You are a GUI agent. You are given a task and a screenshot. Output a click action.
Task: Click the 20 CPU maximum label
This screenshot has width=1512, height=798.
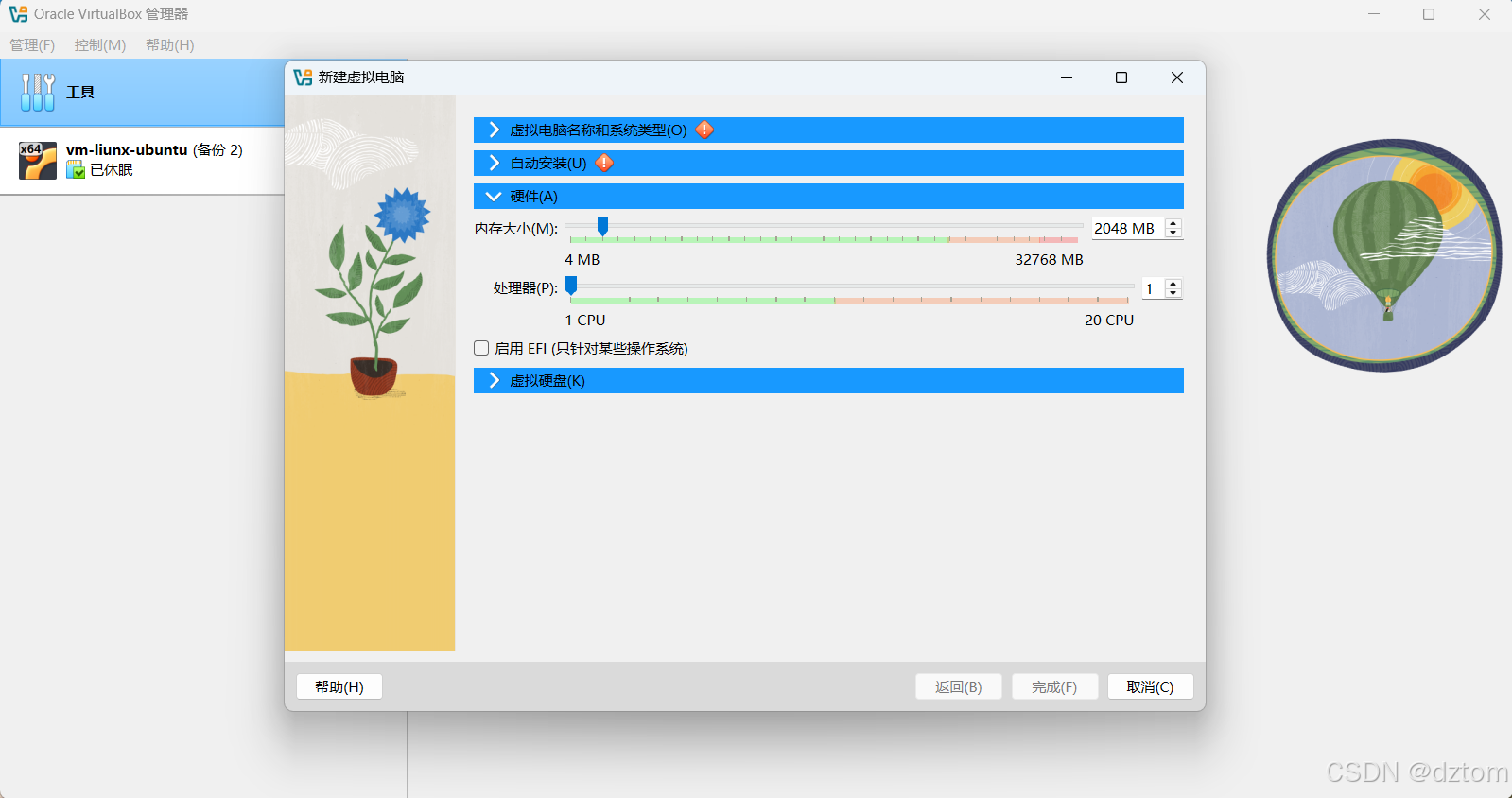pyautogui.click(x=1109, y=321)
